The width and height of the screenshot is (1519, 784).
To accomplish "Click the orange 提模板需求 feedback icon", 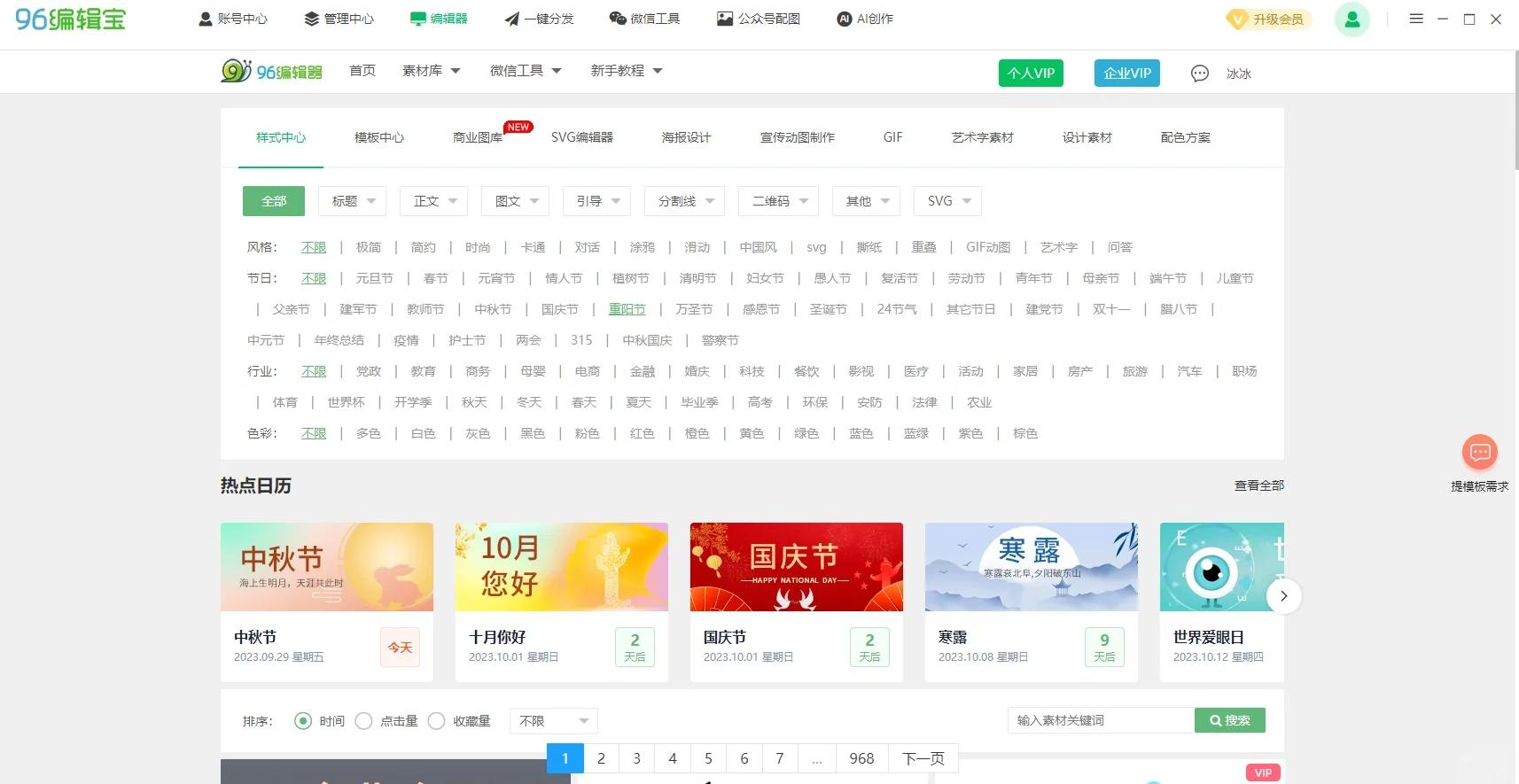I will [1479, 453].
